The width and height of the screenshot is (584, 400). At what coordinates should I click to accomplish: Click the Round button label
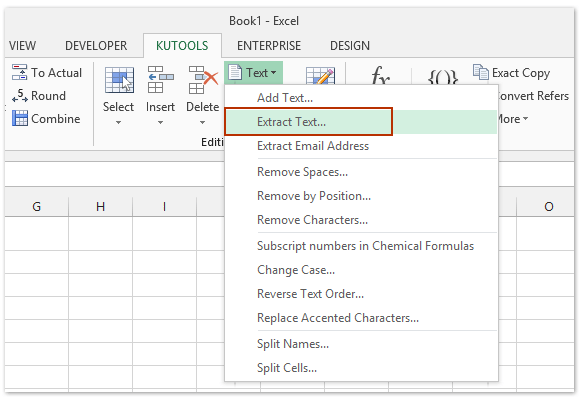coord(48,96)
